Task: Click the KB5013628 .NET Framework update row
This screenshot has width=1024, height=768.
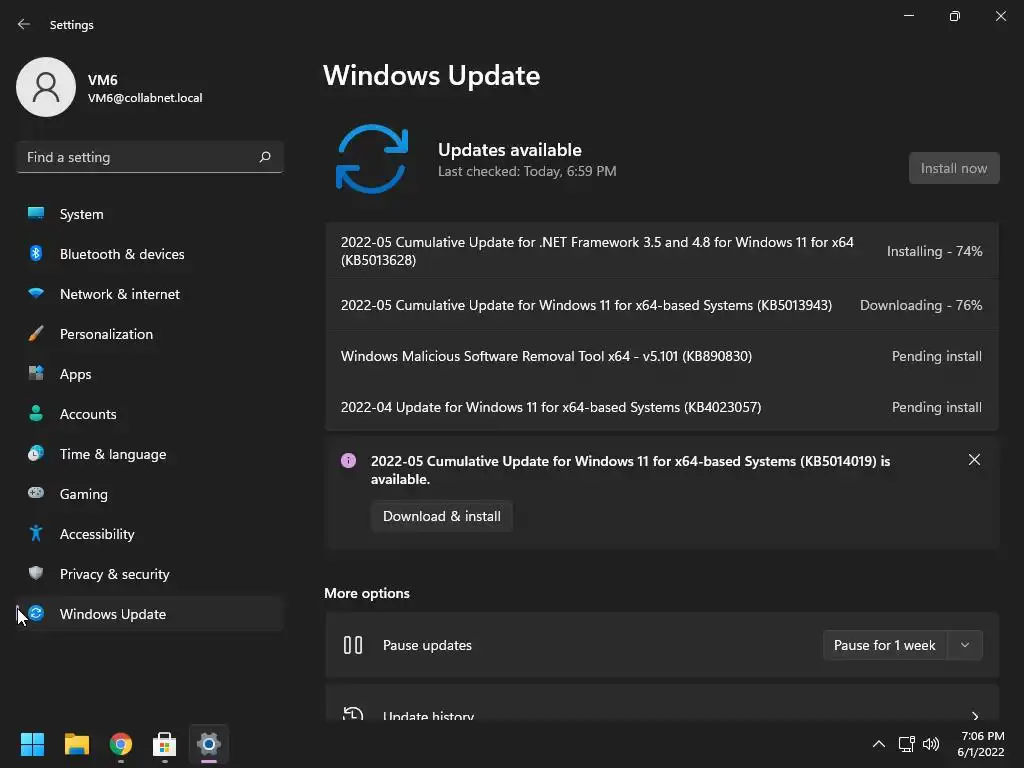Action: coord(662,251)
